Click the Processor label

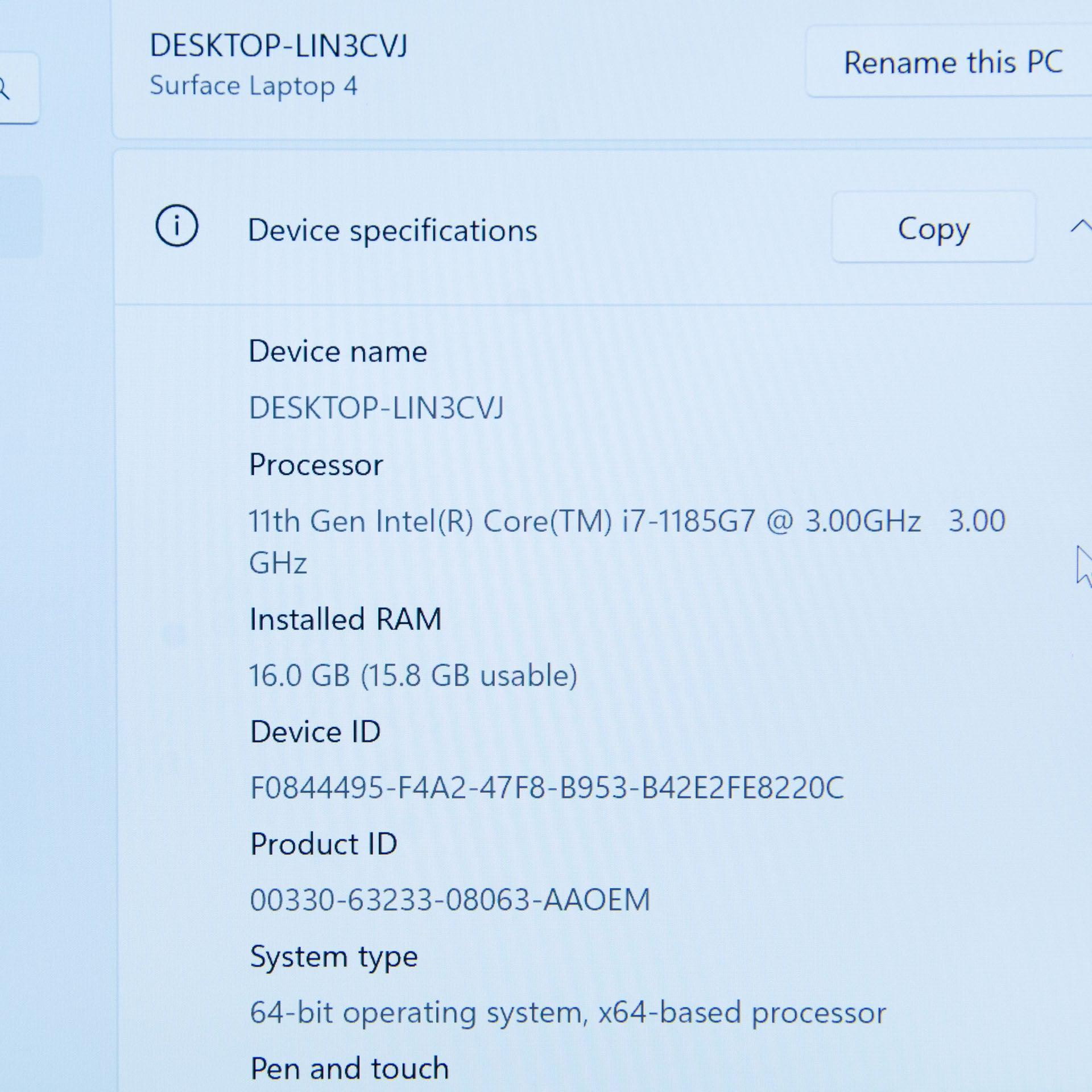pos(316,465)
